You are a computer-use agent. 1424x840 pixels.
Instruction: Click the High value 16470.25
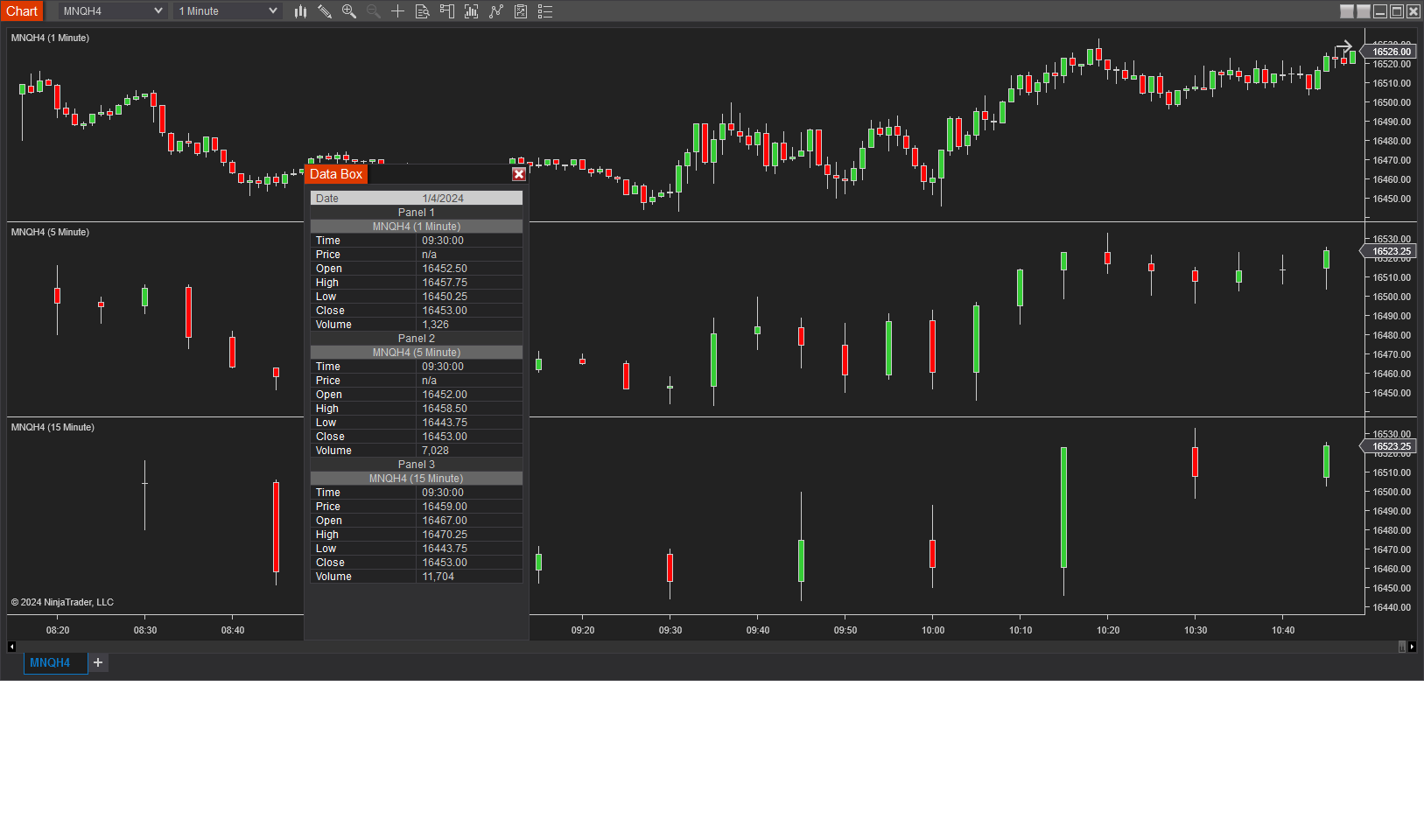pos(445,535)
